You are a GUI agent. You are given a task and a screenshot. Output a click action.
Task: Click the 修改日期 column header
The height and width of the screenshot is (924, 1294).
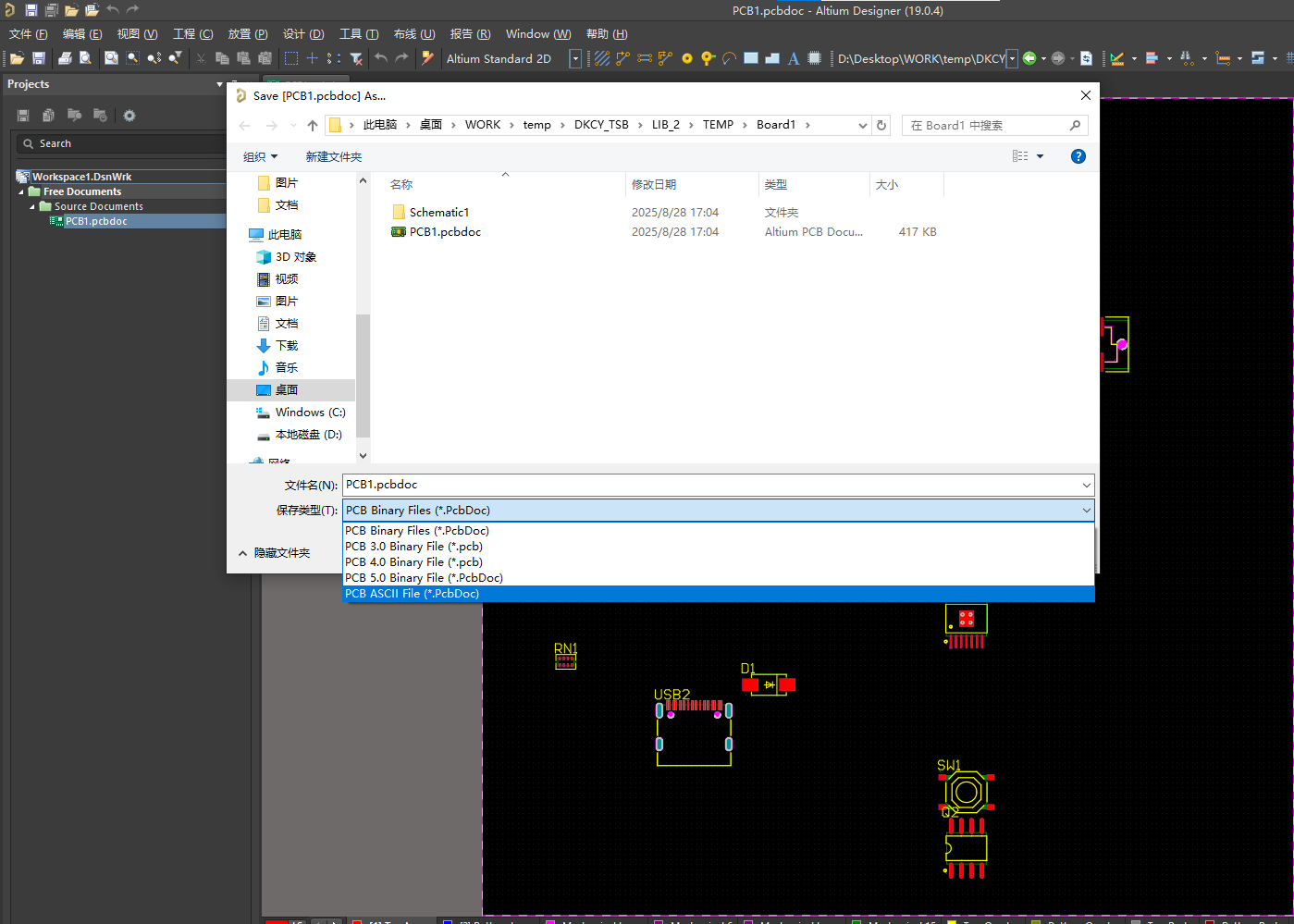(x=654, y=185)
